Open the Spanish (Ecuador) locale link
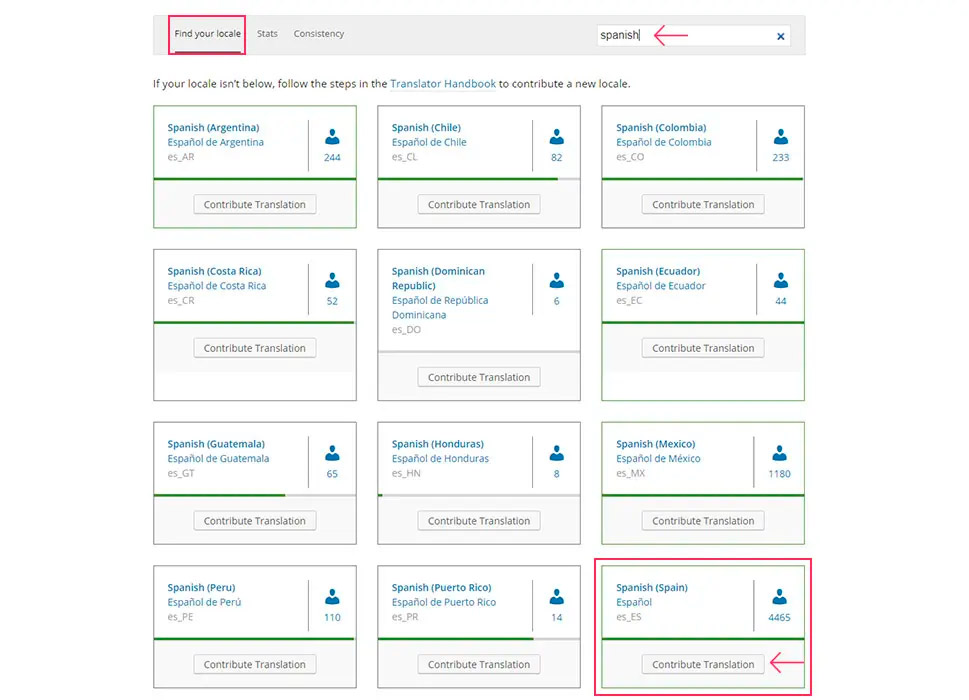 [657, 271]
